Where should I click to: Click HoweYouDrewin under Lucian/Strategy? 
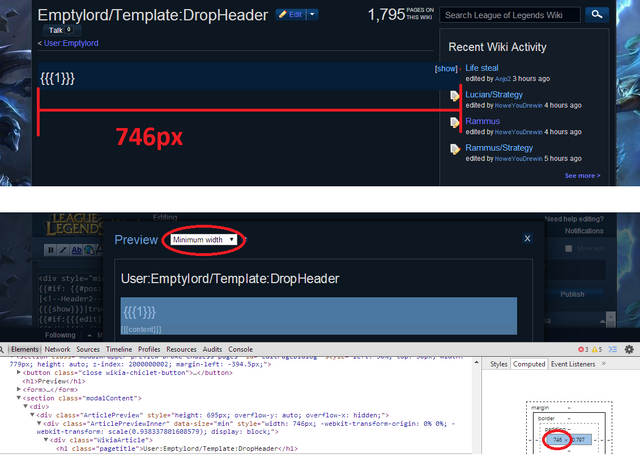[518, 105]
